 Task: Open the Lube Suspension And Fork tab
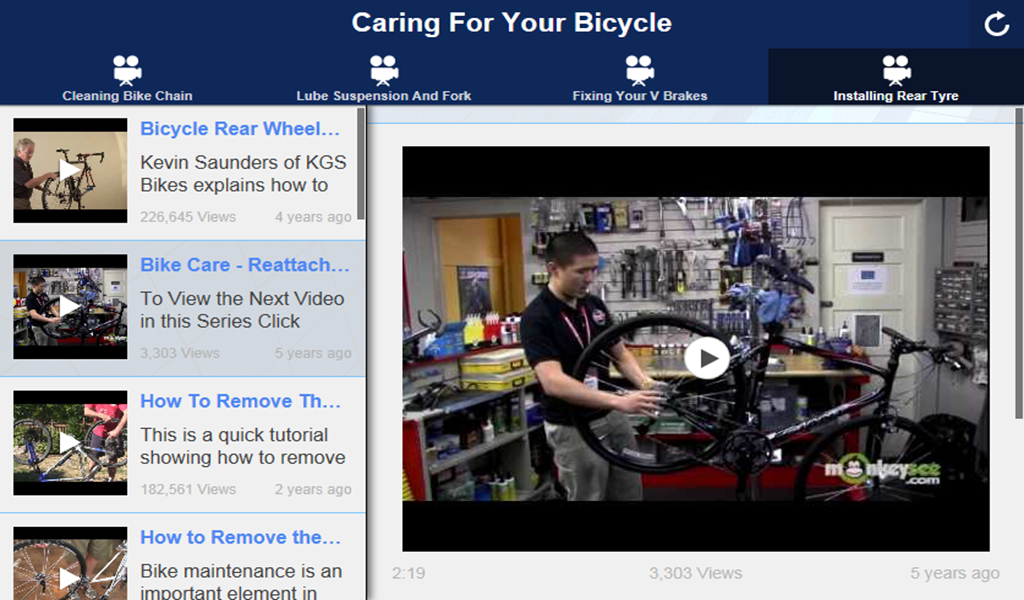tap(384, 96)
